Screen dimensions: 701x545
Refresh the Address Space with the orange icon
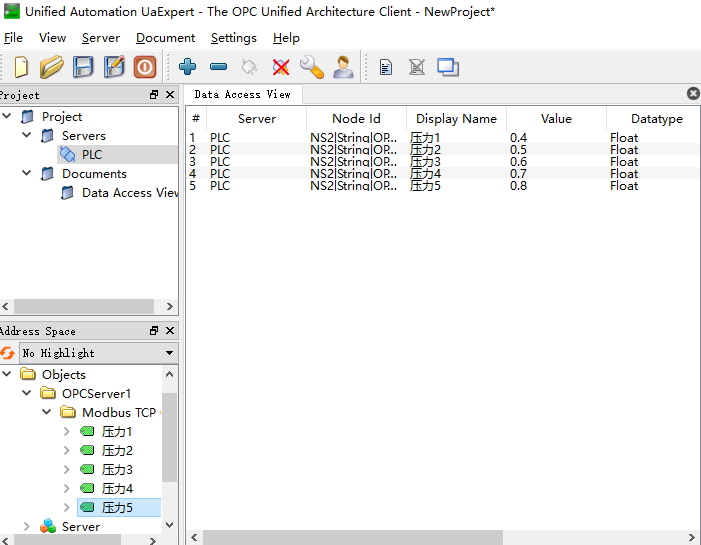[x=8, y=352]
